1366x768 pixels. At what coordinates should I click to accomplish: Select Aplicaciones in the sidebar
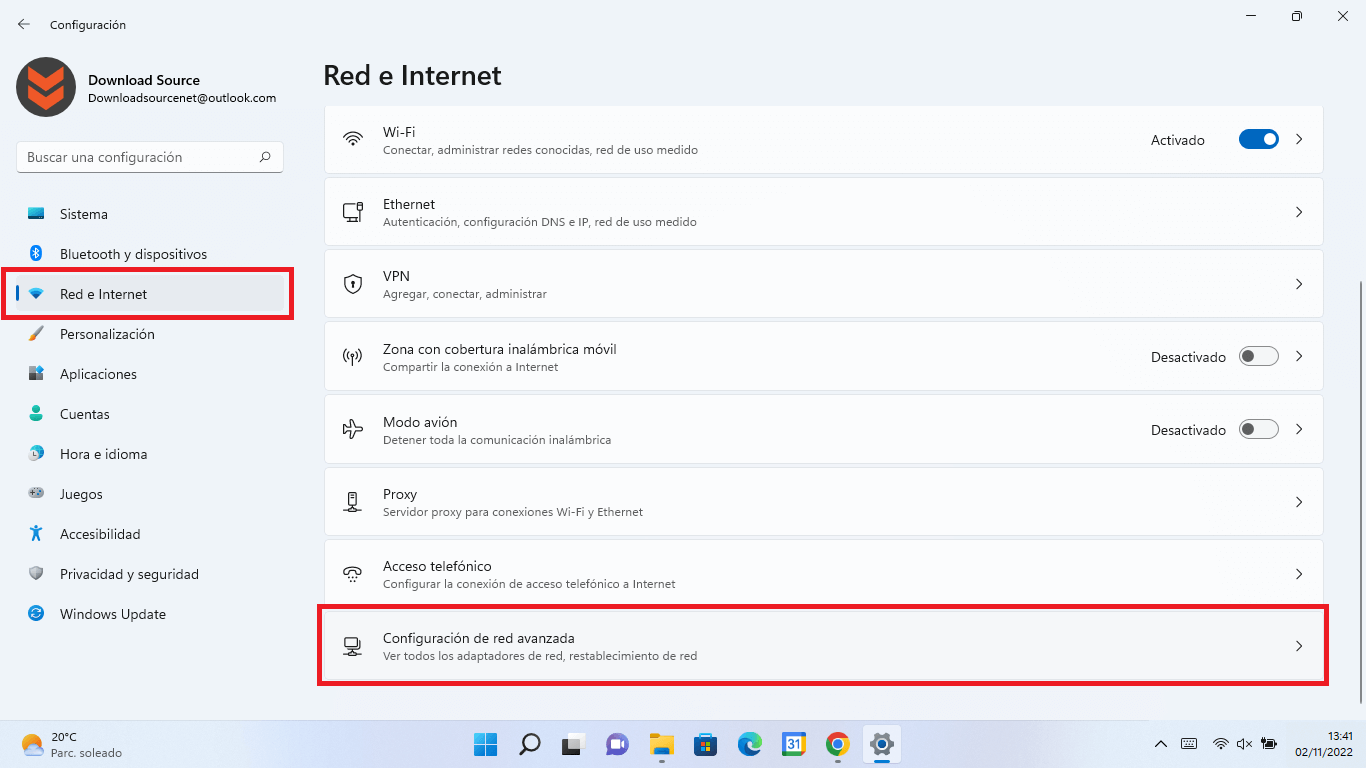(x=150, y=374)
